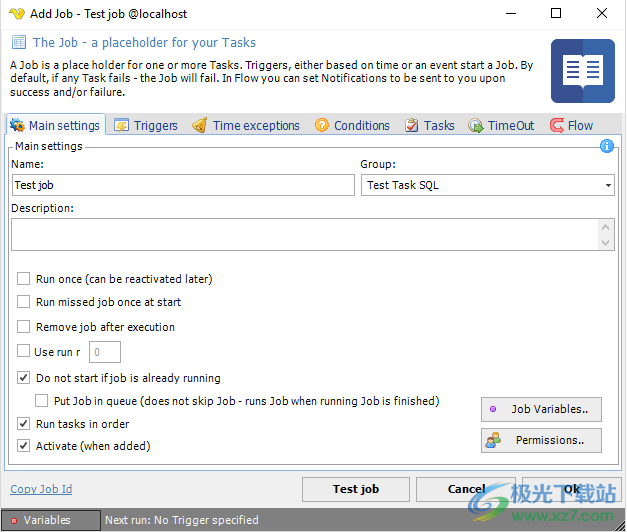Click the small table icon beside The Job heading
The height and width of the screenshot is (532, 627).
[x=18, y=42]
